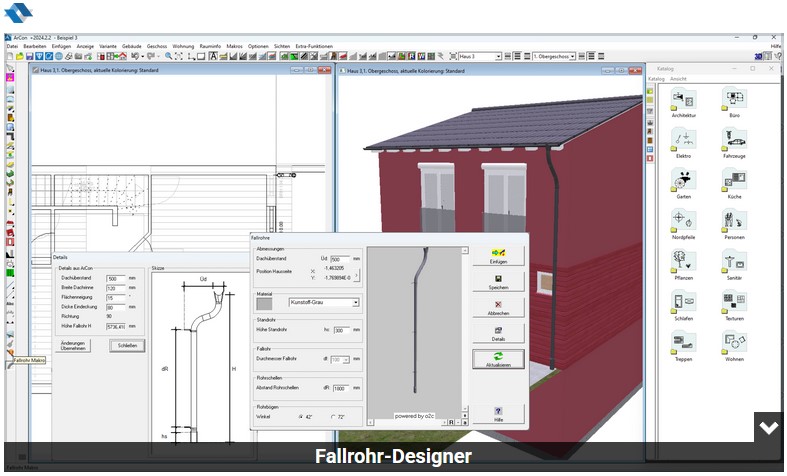This screenshot has width=787, height=476.
Task: Click the Fallrohr Makro tool in left toolbar
Action: (10, 365)
